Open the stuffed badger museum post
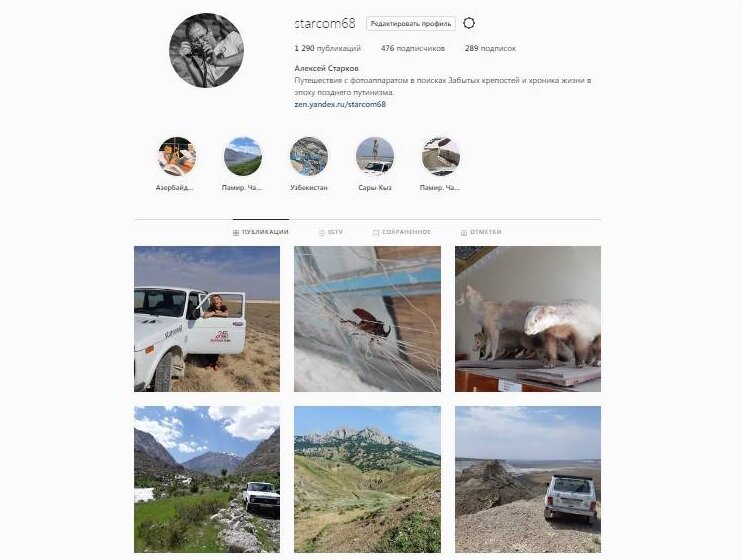The image size is (743, 560). (528, 319)
